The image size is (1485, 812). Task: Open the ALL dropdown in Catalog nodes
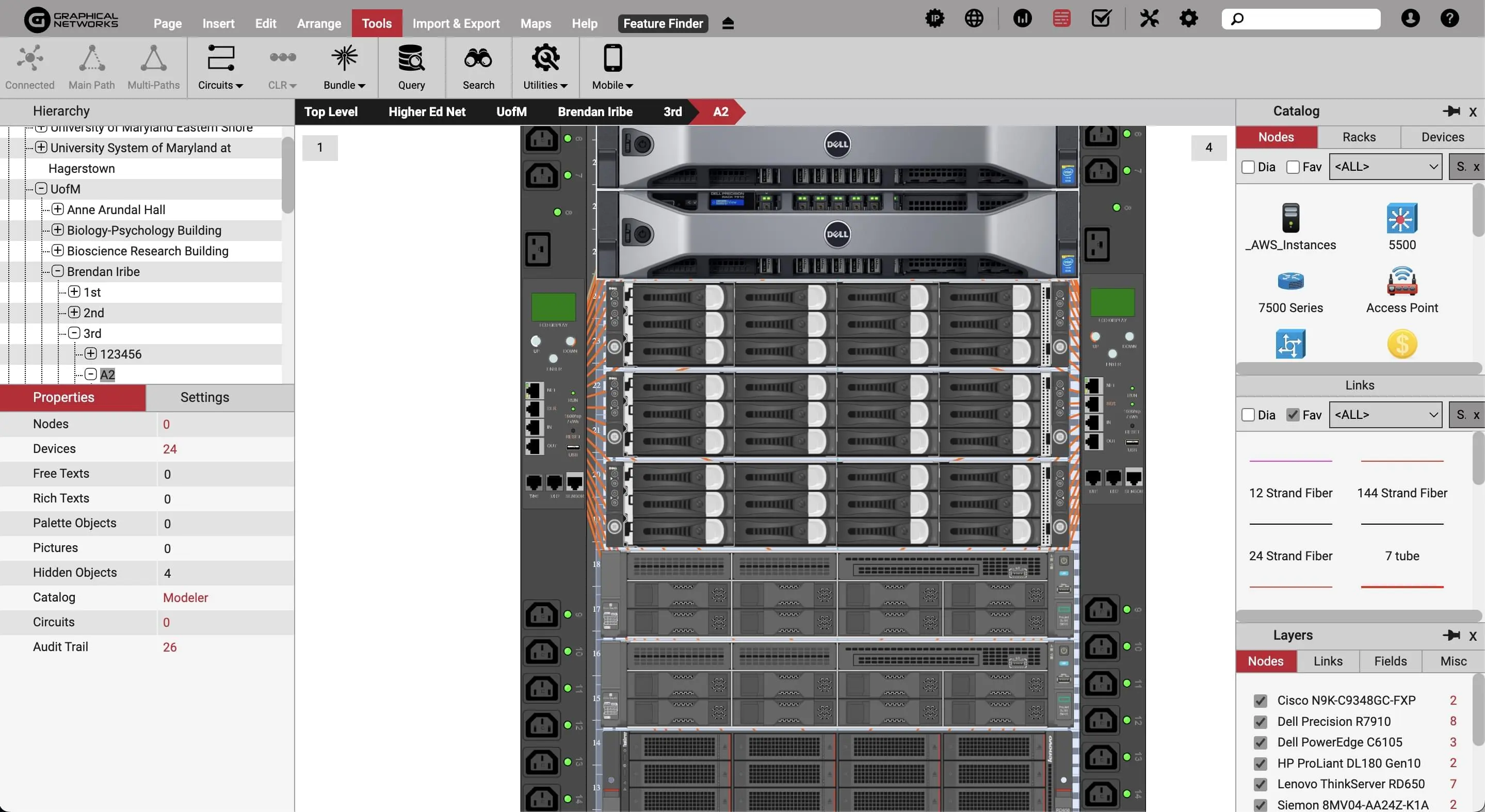click(1385, 167)
